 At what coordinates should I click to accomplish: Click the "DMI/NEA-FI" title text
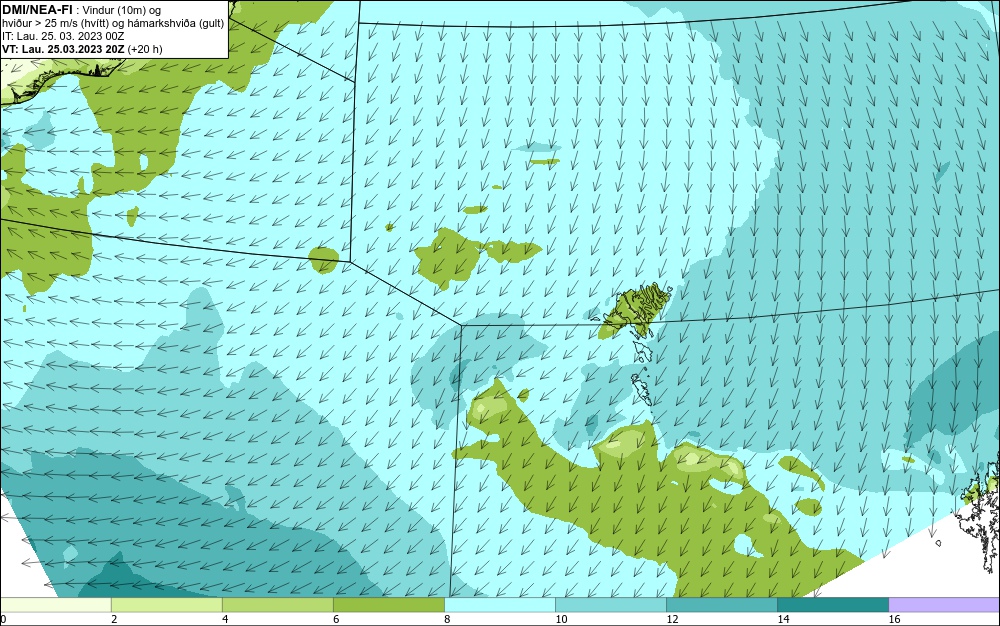36,10
